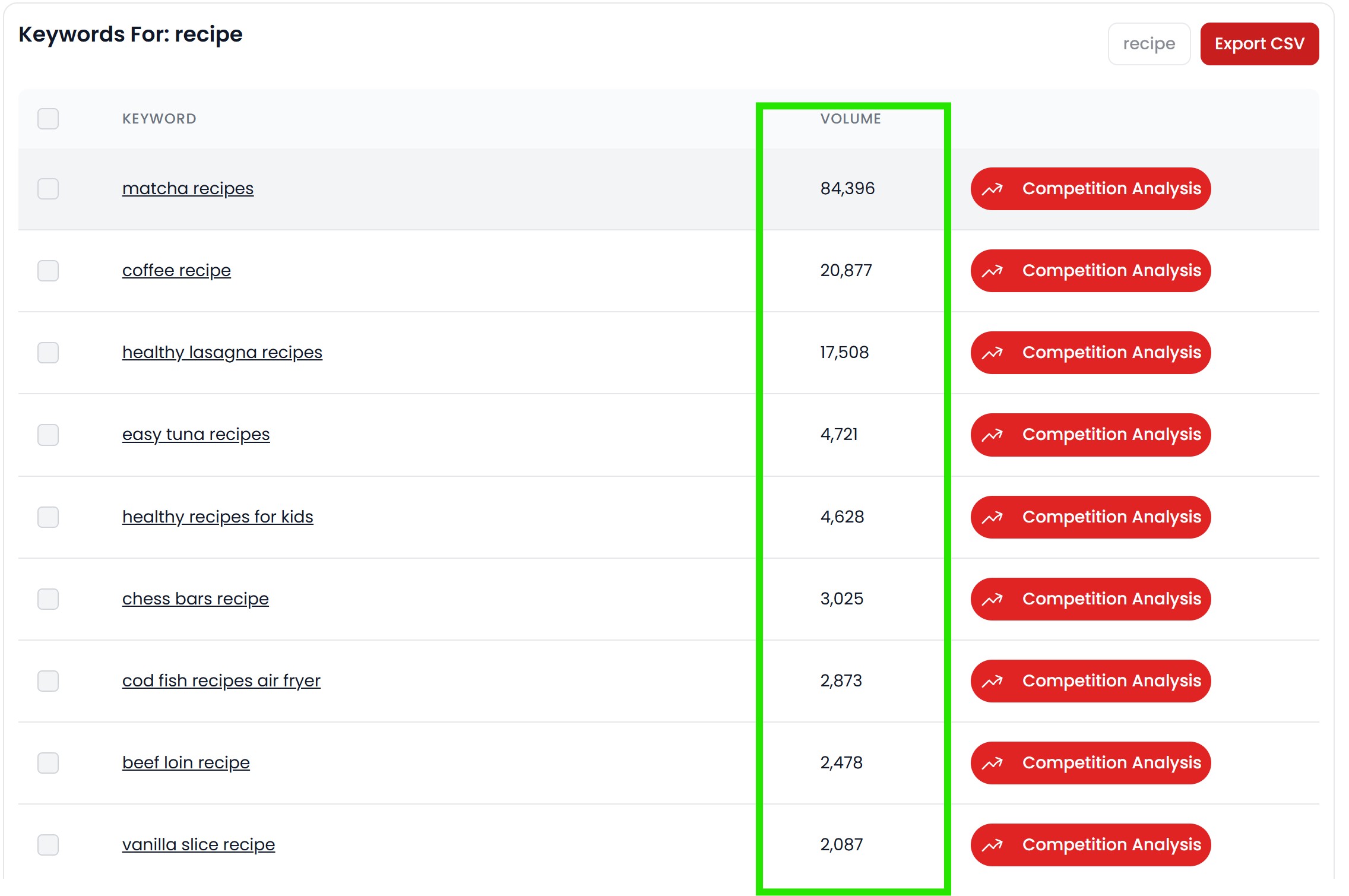The height and width of the screenshot is (896, 1349).
Task: Focus the recipe search input field
Action: [x=1149, y=44]
